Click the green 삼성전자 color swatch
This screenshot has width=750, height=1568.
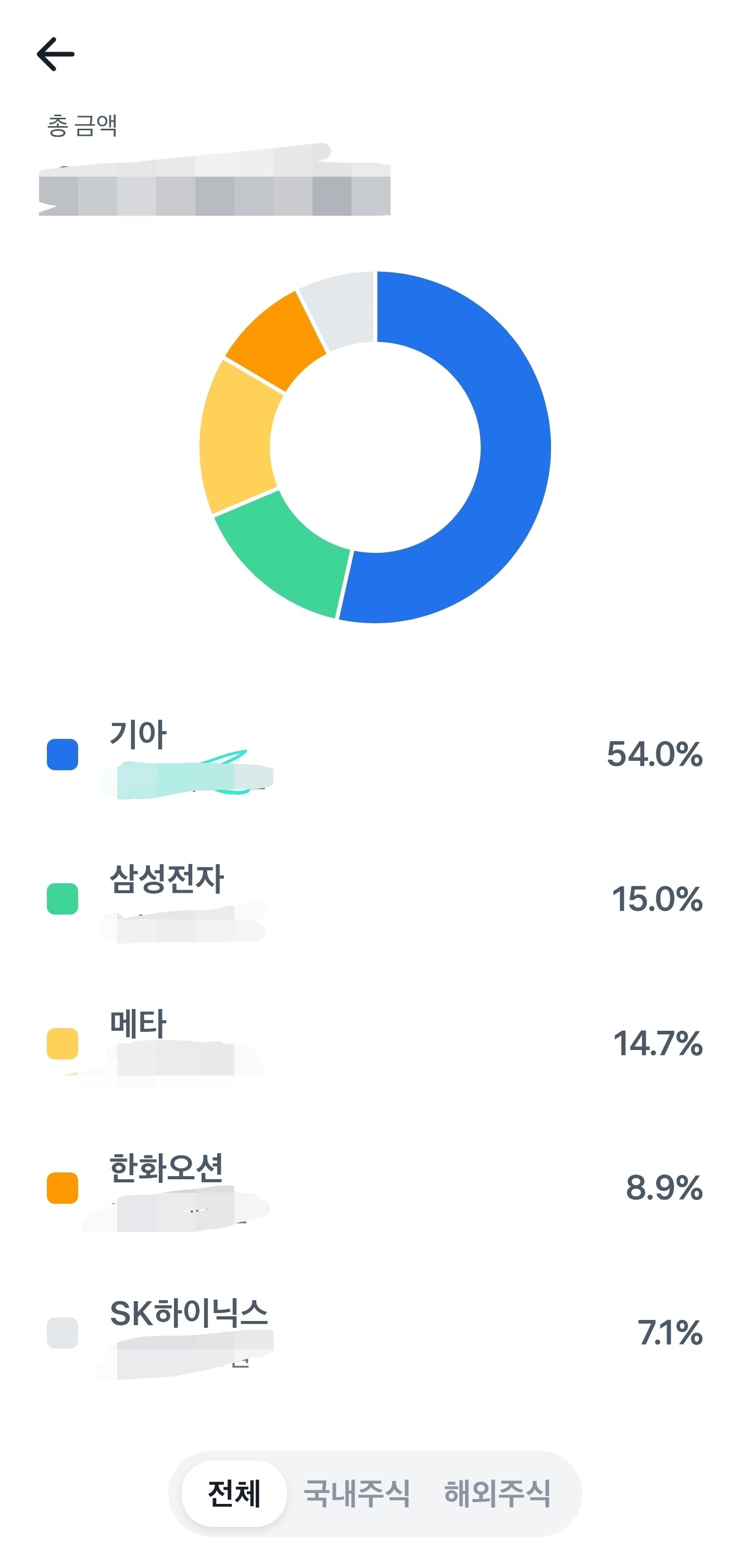tap(62, 898)
